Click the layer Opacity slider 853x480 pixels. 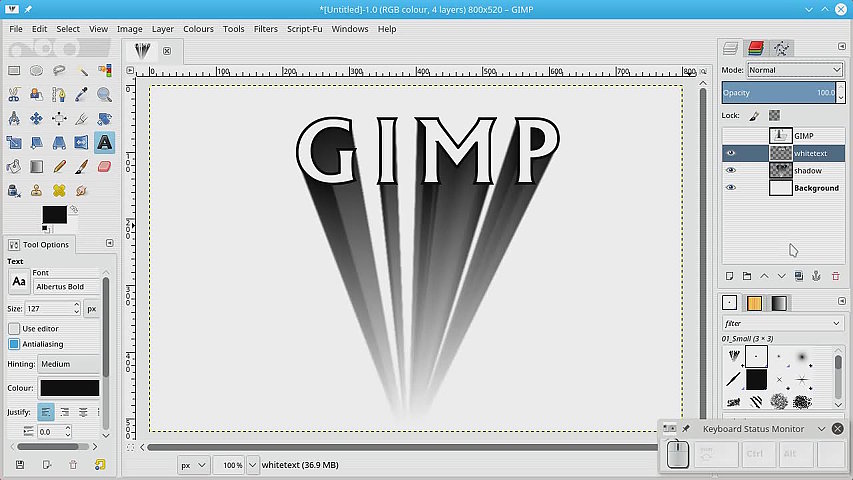(779, 93)
